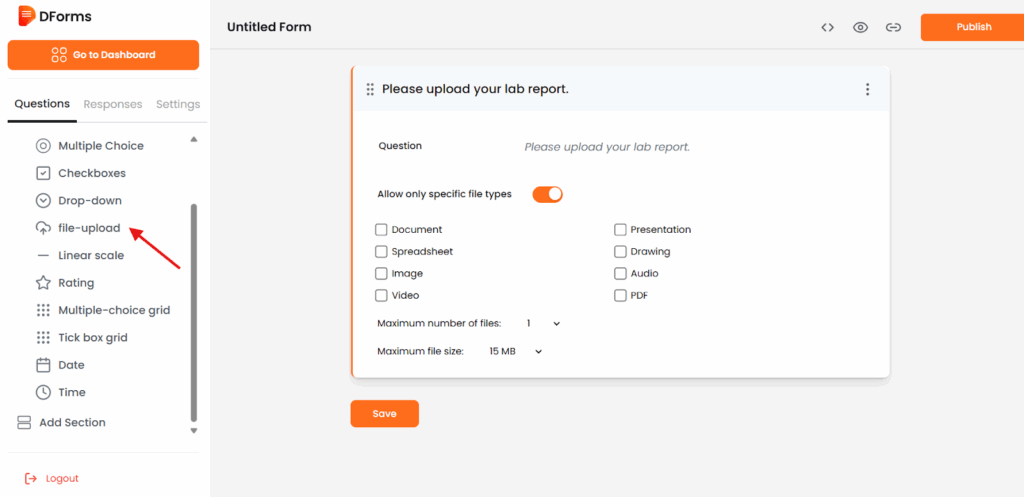
Task: Click the Publish button
Action: [x=972, y=27]
